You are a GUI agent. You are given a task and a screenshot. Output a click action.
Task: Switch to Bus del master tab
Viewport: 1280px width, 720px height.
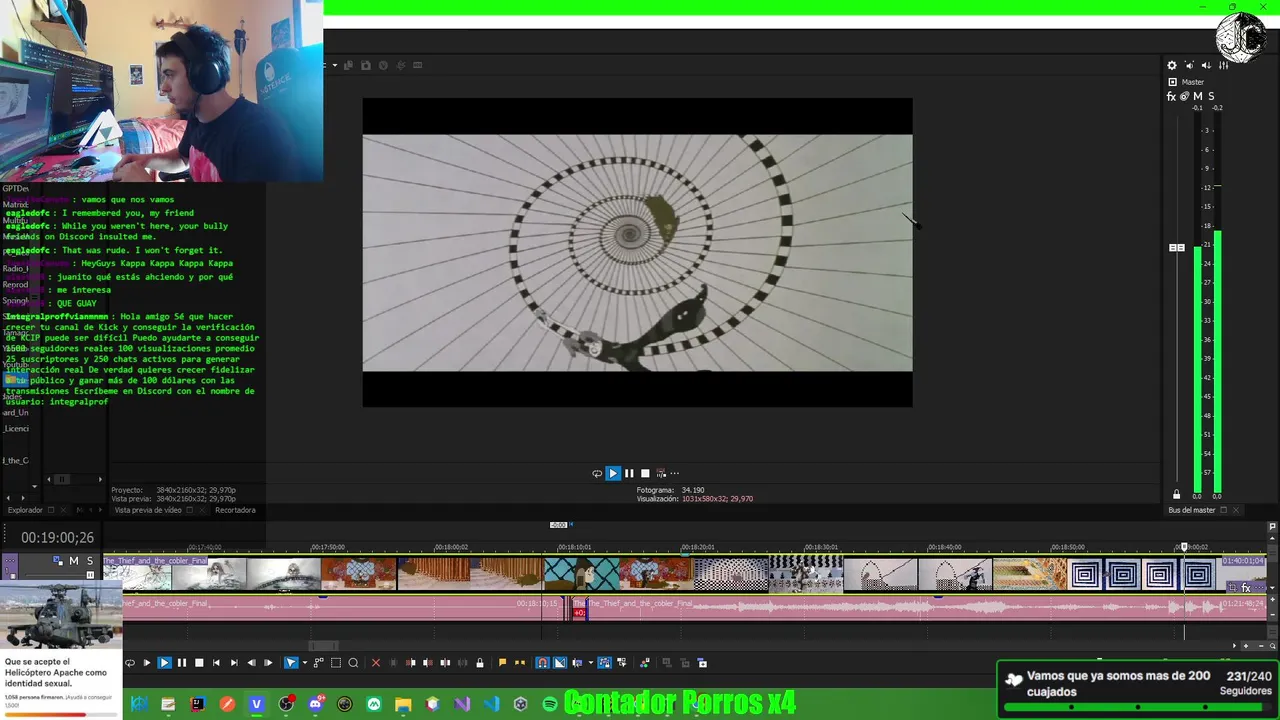click(x=1191, y=510)
